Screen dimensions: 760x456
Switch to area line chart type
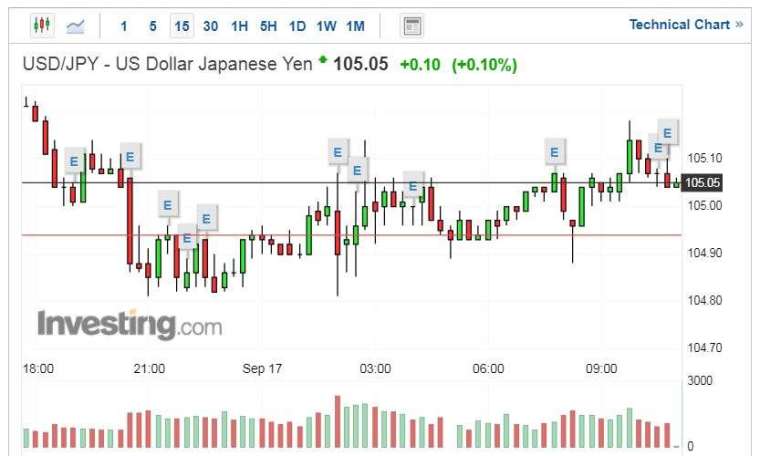[x=75, y=25]
